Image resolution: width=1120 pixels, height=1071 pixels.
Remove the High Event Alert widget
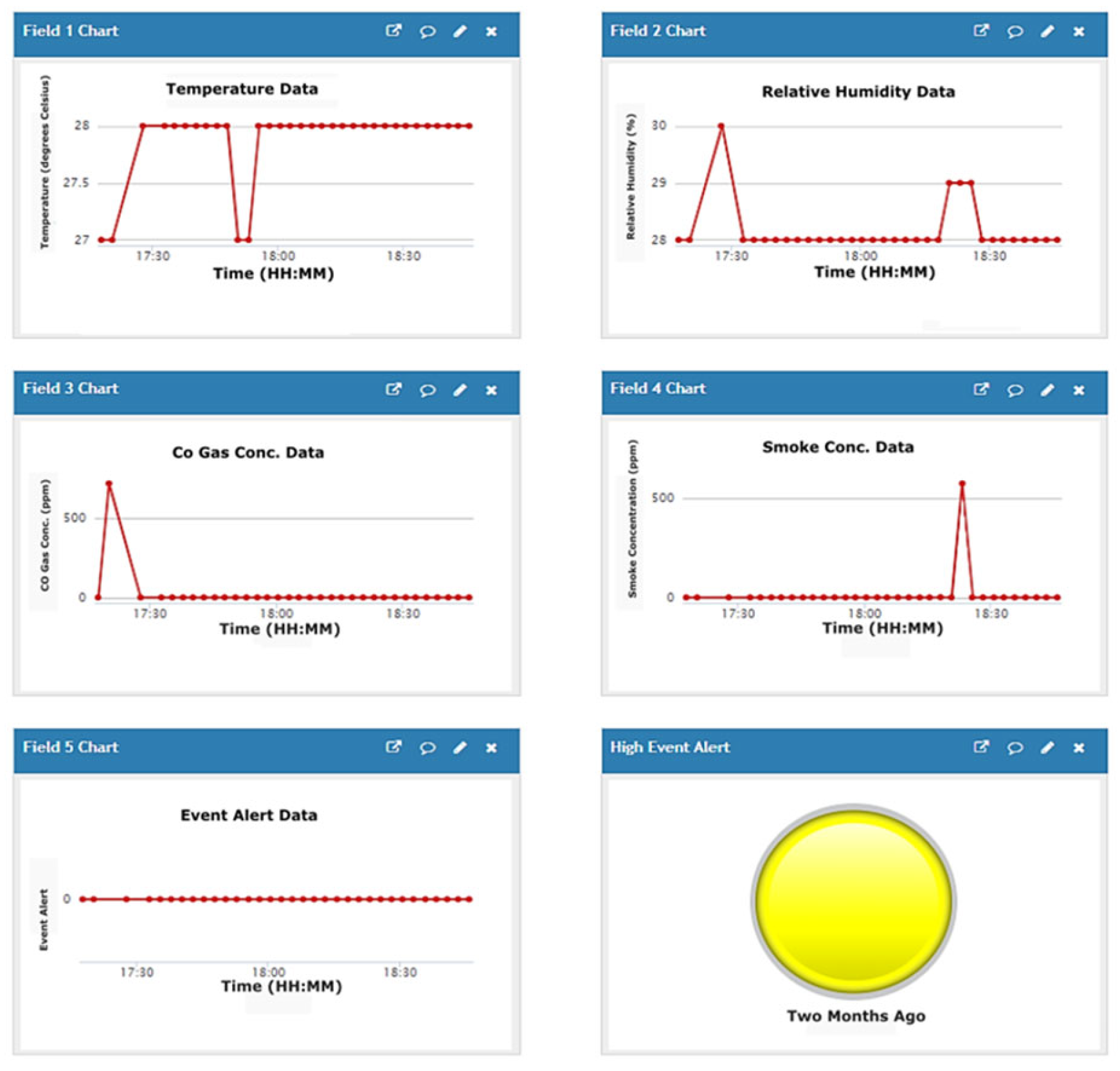1079,748
